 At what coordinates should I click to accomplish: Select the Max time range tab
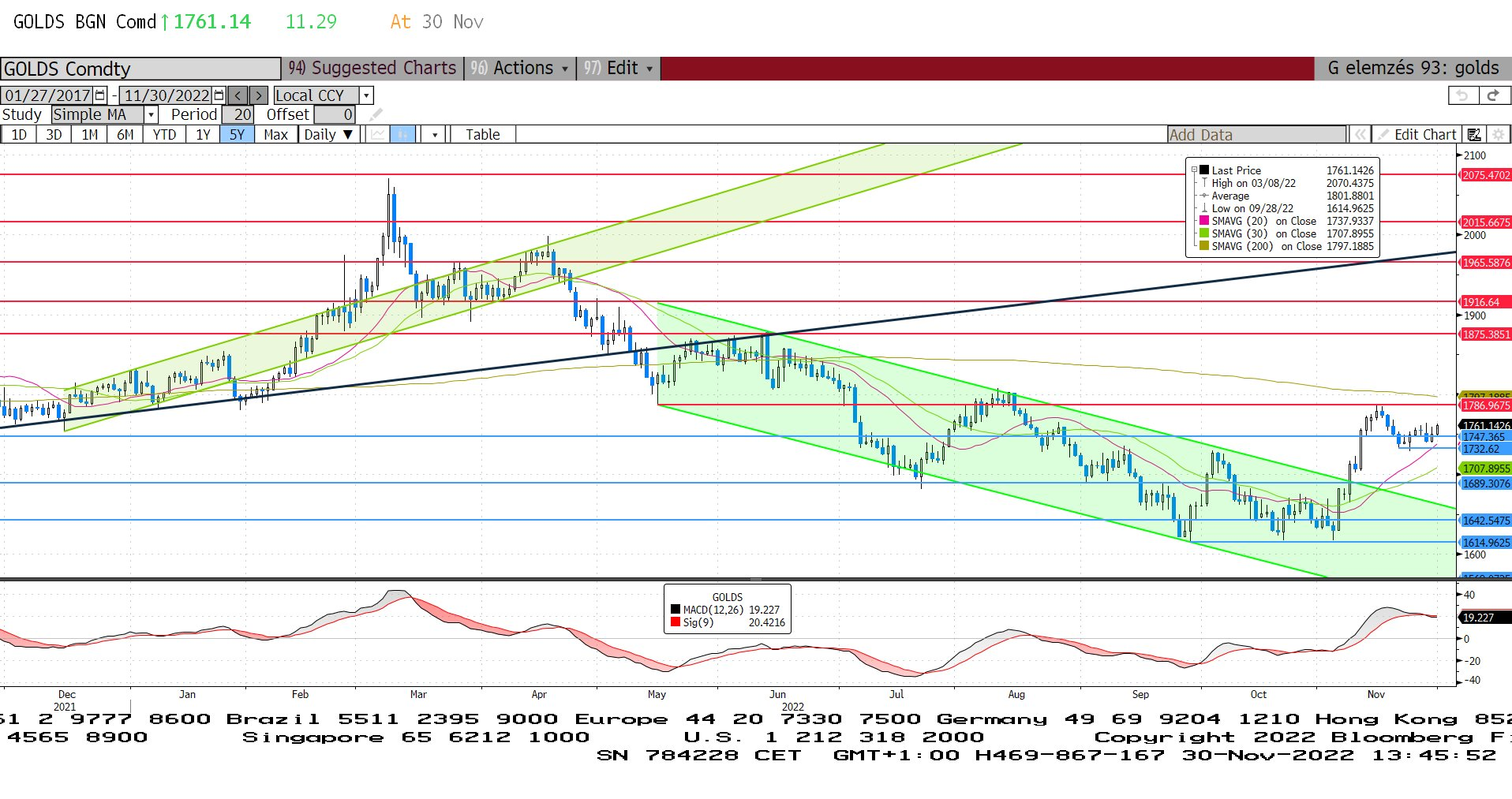[x=275, y=135]
